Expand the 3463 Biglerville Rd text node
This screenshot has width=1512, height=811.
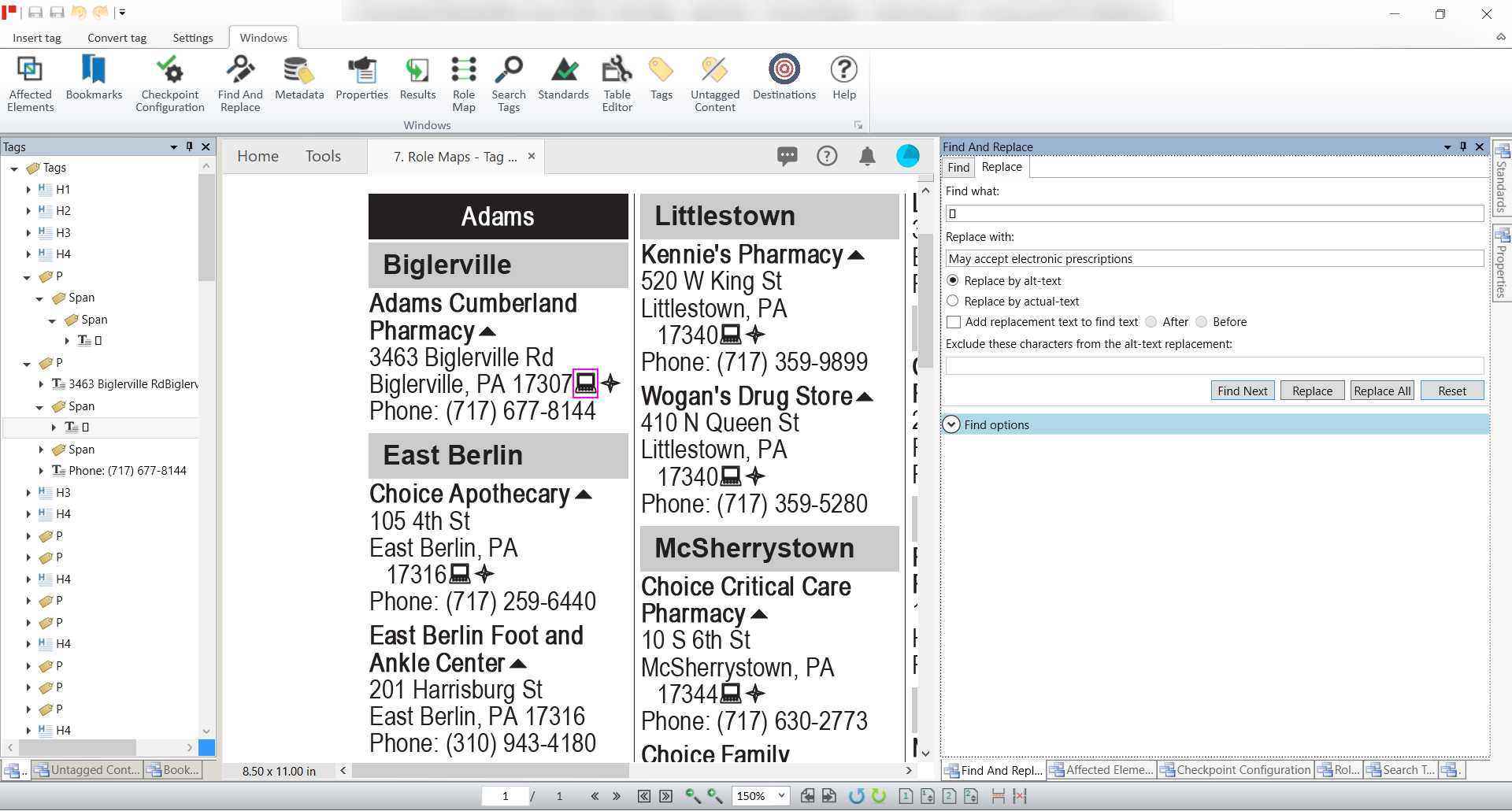41,384
